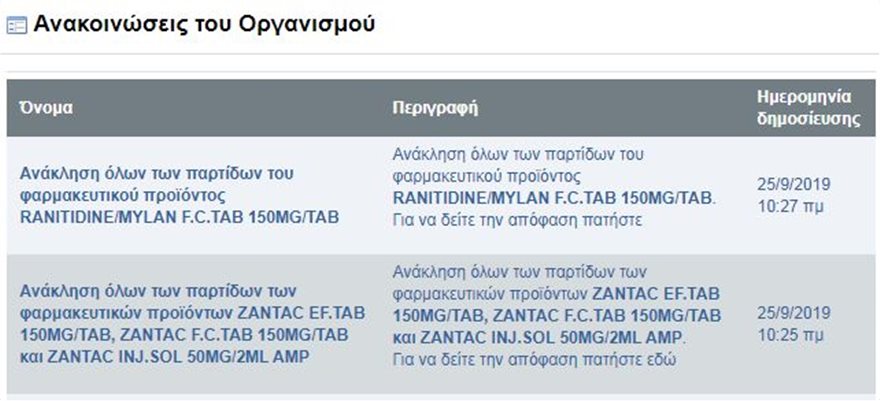Click ZANTAC INJ.SOL 50MG/2ML AMP line in the Όνομα column

pos(164,357)
